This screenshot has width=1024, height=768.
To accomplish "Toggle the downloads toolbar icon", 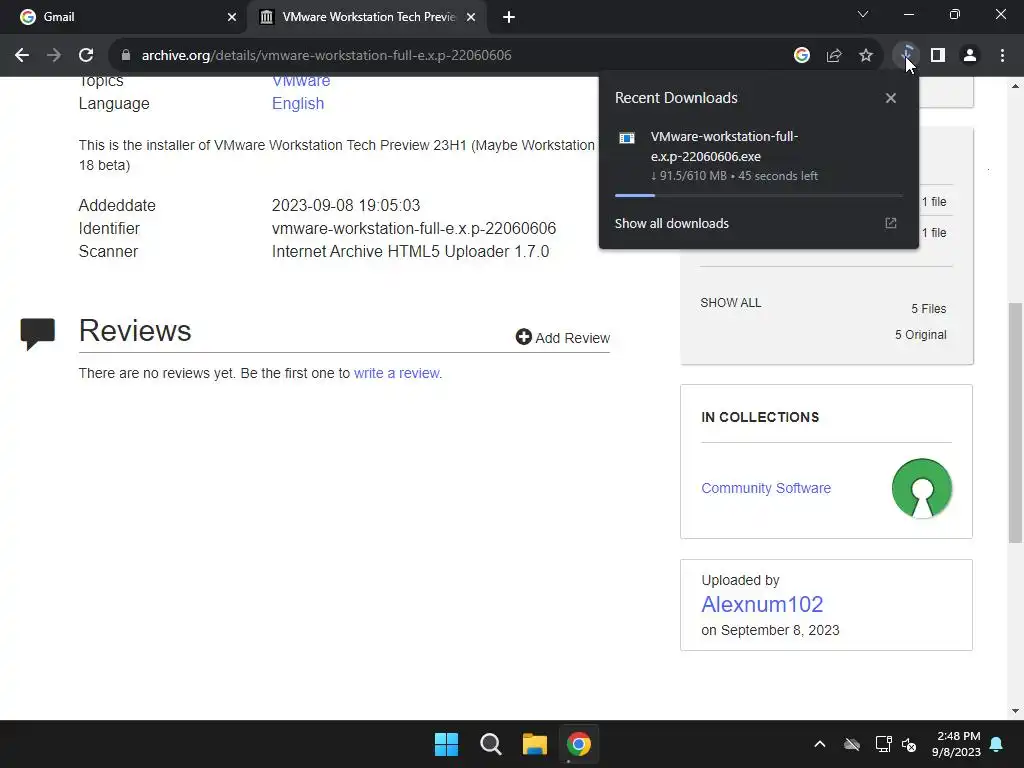I will pos(906,55).
